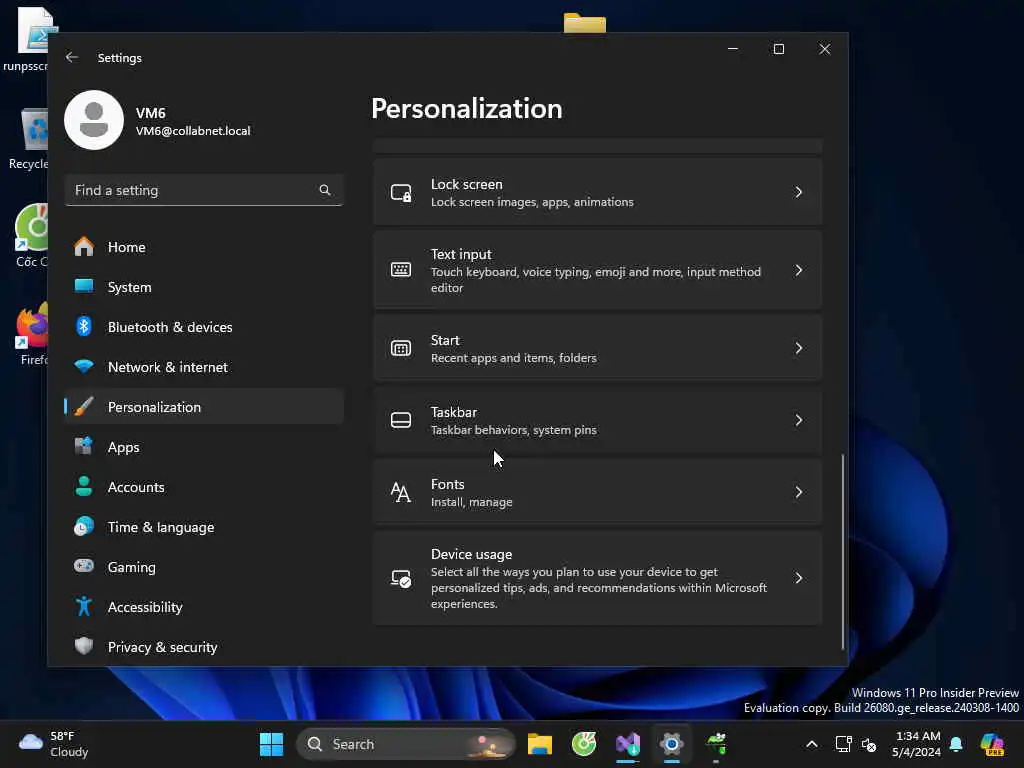Open File Explorer from the taskbar
This screenshot has width=1024, height=768.
(x=539, y=744)
